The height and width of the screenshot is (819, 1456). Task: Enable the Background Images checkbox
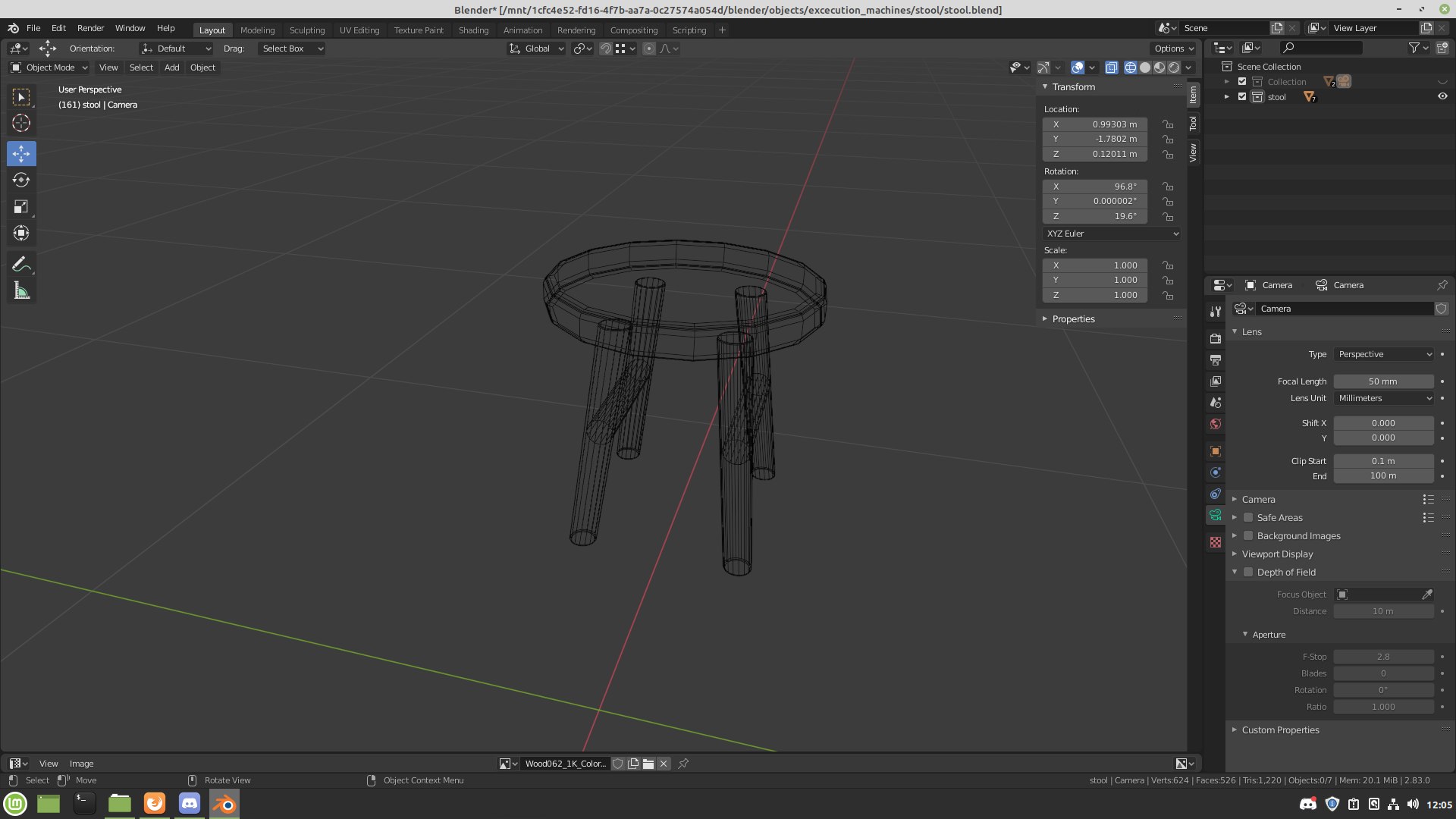click(1248, 536)
